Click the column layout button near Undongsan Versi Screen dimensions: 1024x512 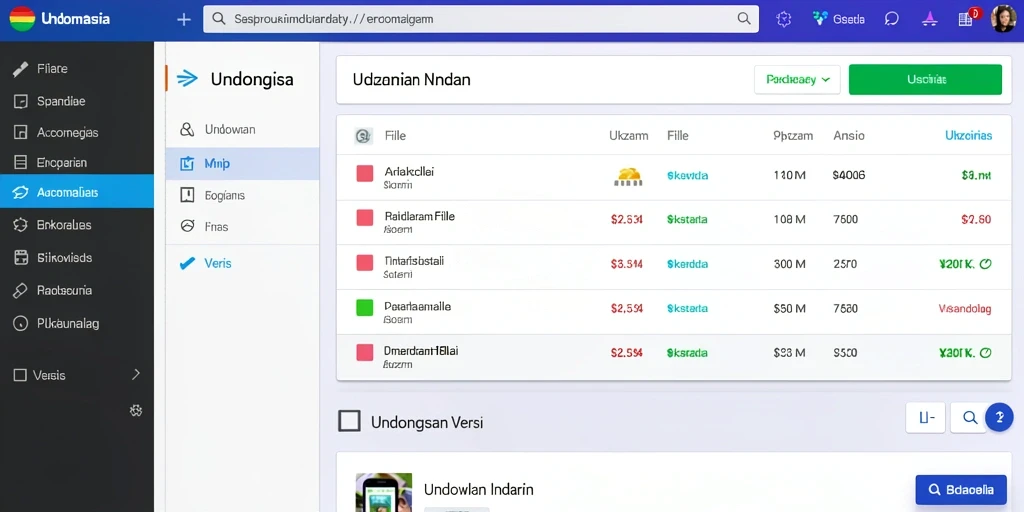(x=925, y=417)
